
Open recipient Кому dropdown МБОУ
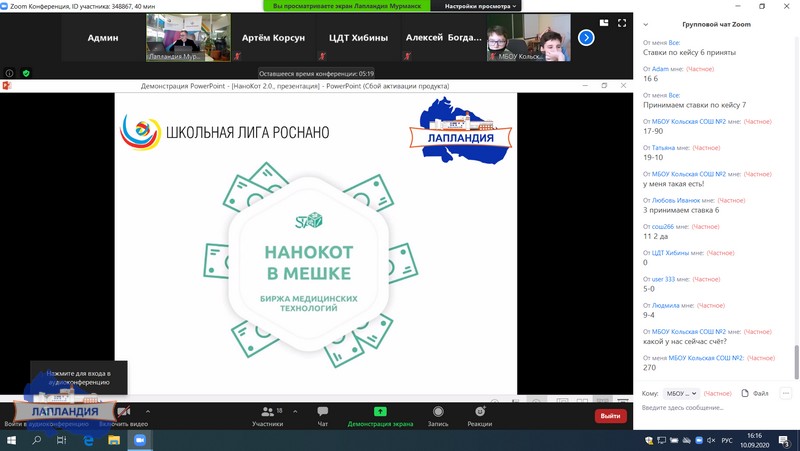pyautogui.click(x=681, y=393)
